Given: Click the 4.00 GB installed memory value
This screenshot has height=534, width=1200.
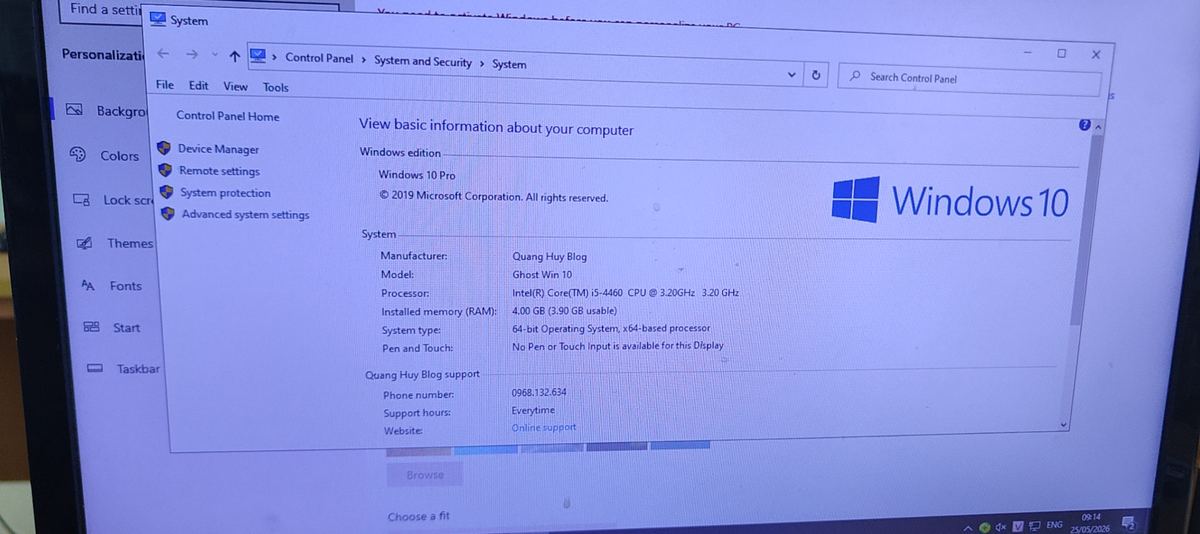Looking at the screenshot, I should (564, 311).
